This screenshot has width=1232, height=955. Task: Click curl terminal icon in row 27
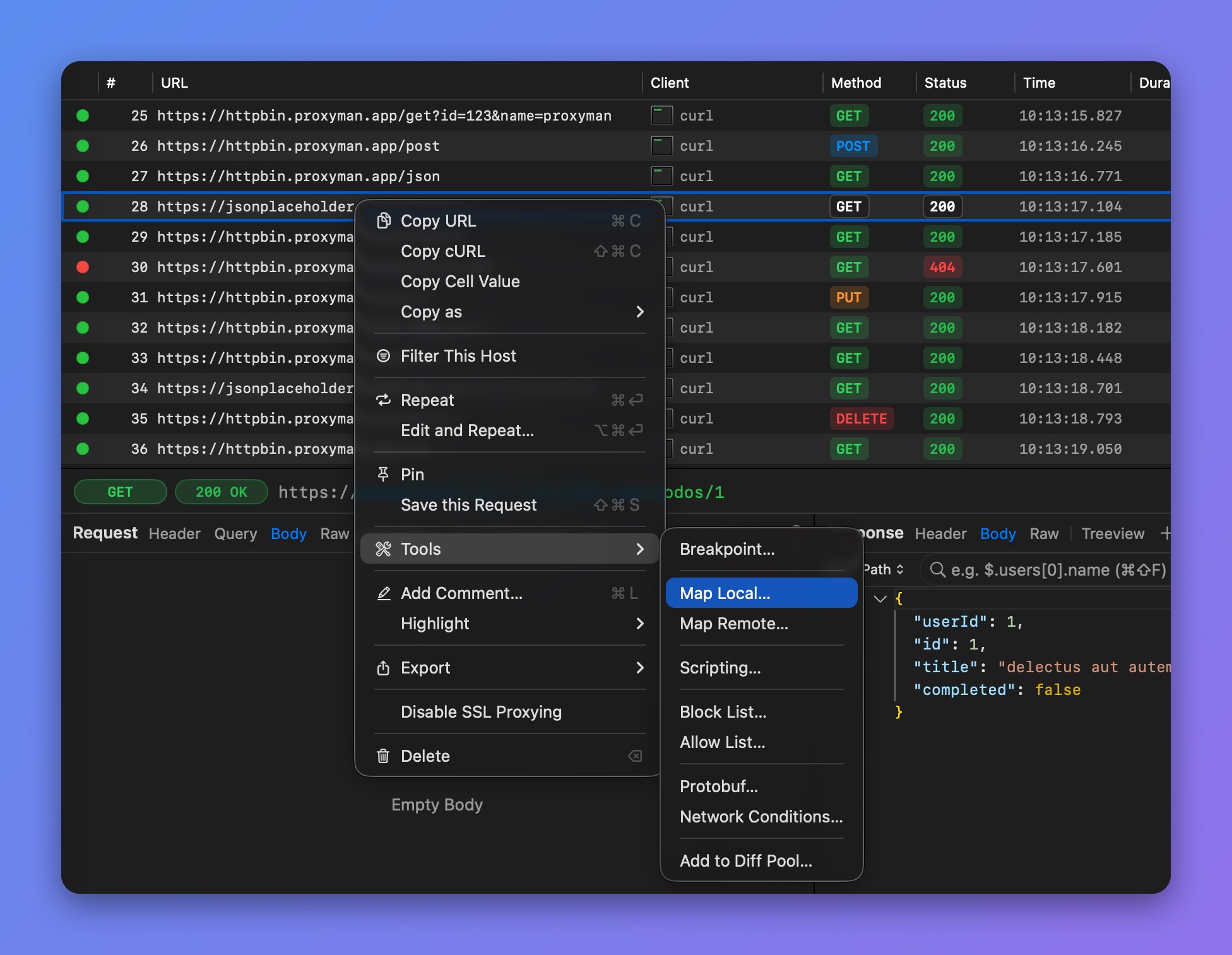661,176
